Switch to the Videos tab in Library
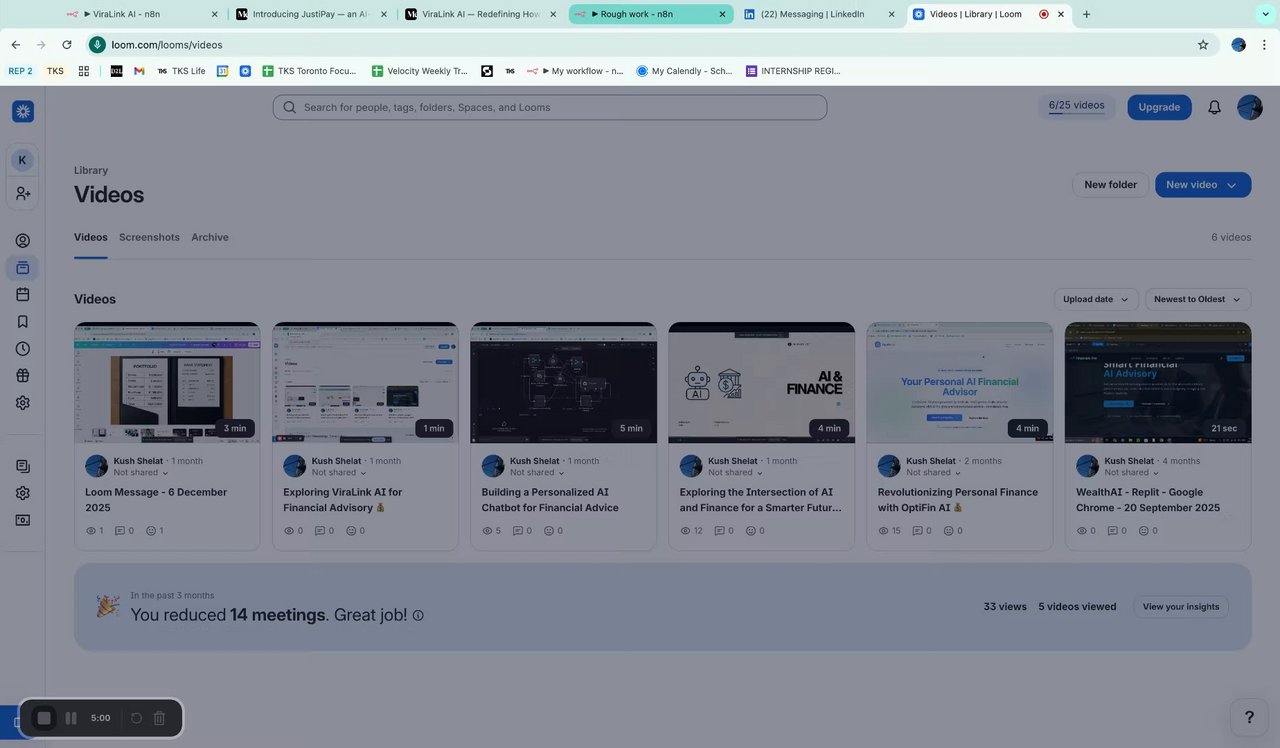Screen dimensions: 1280x748 (91, 237)
